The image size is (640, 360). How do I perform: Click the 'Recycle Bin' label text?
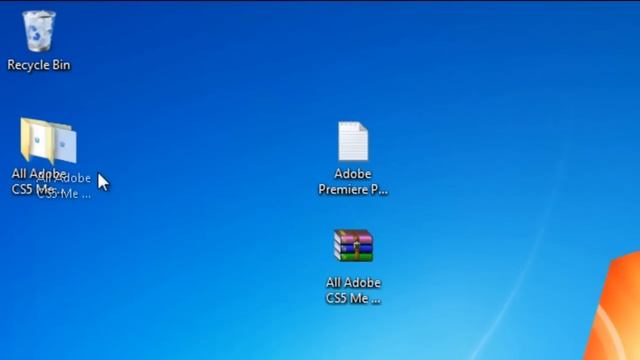39,65
